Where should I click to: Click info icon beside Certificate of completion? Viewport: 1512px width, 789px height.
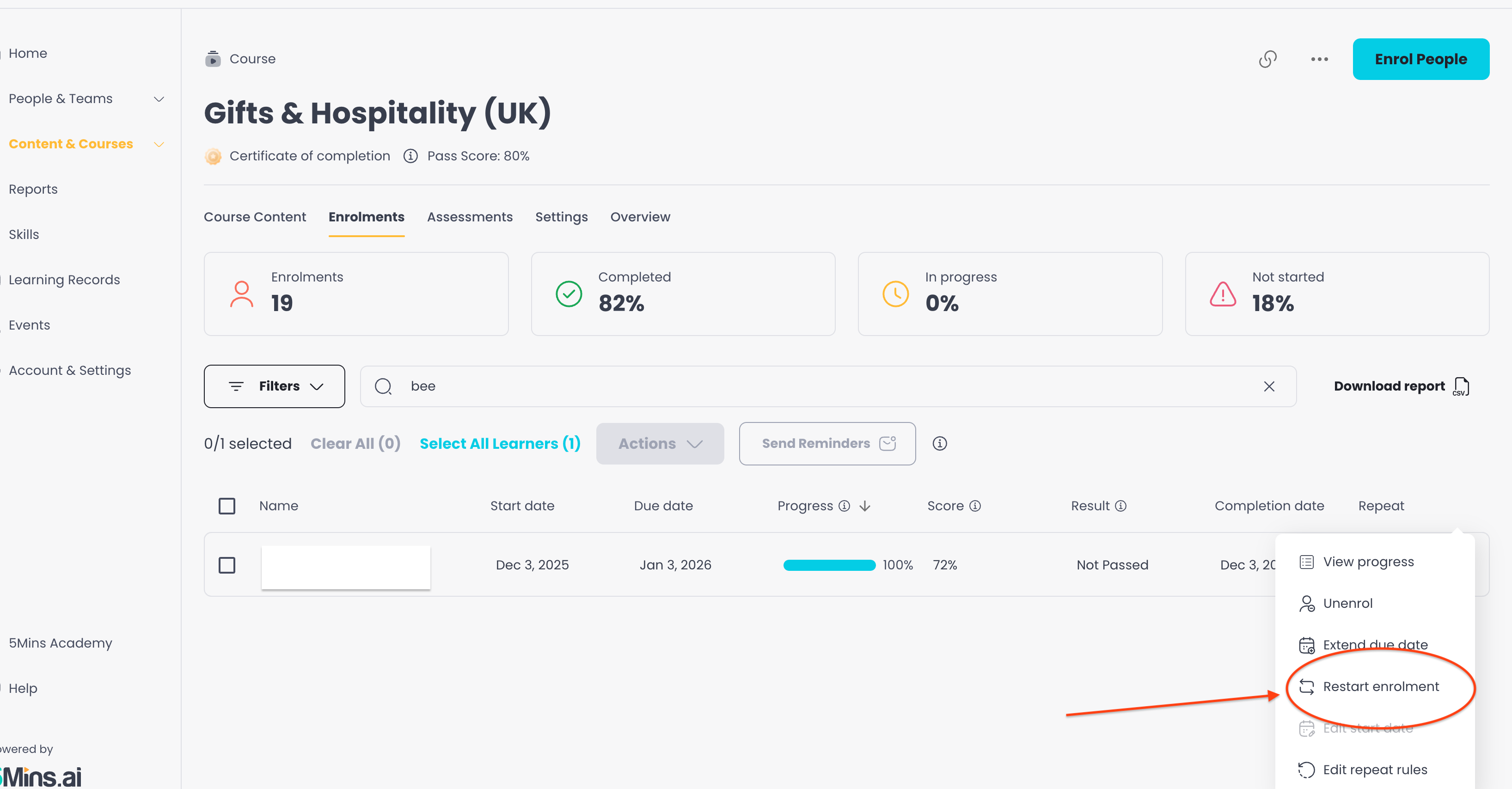(x=410, y=156)
